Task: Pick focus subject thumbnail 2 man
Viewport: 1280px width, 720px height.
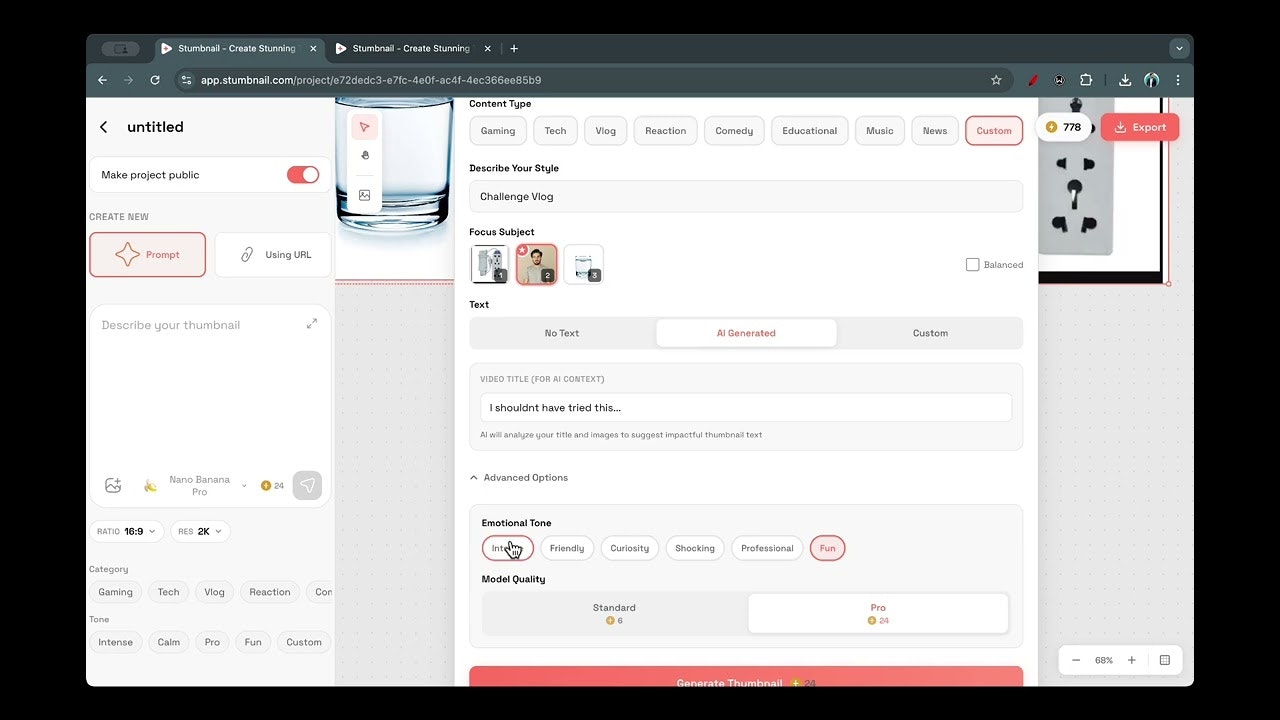Action: click(x=537, y=264)
